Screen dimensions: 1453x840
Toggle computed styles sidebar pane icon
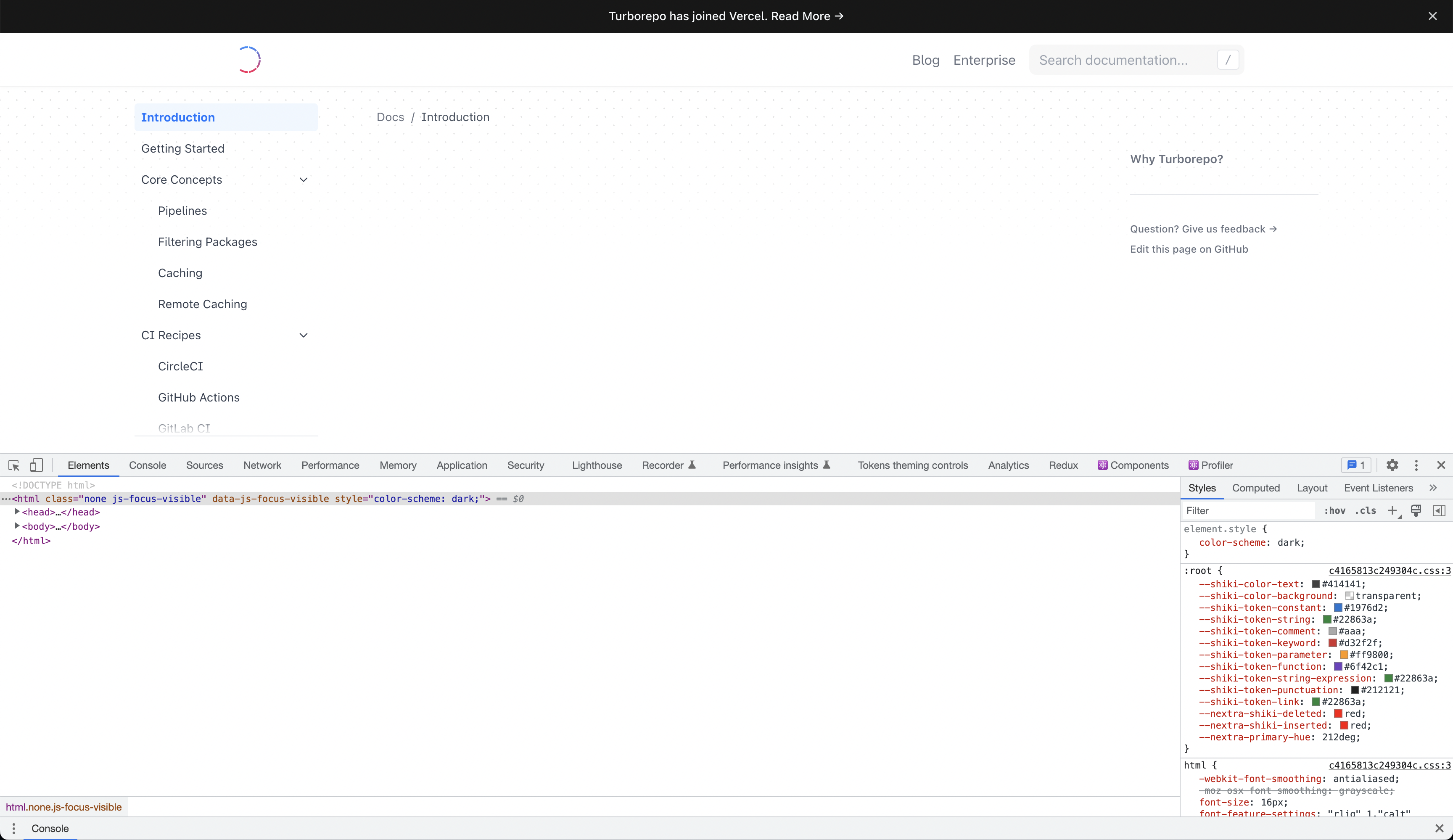[x=1439, y=511]
